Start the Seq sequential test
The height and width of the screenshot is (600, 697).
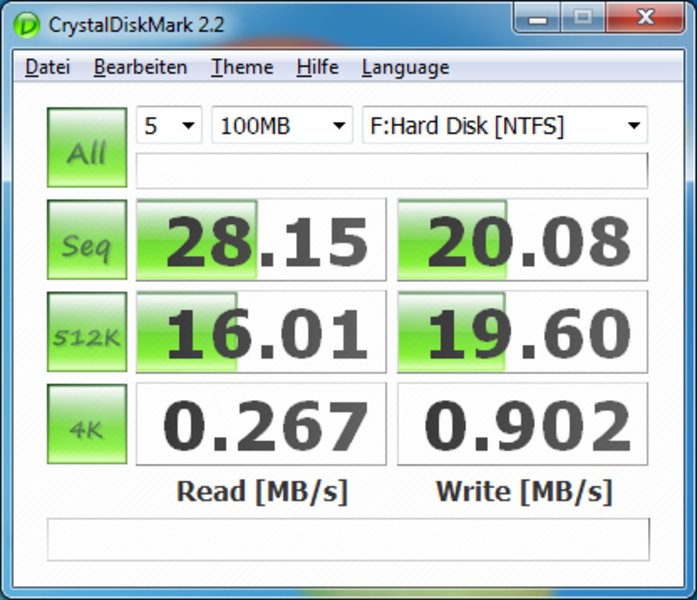pyautogui.click(x=87, y=240)
